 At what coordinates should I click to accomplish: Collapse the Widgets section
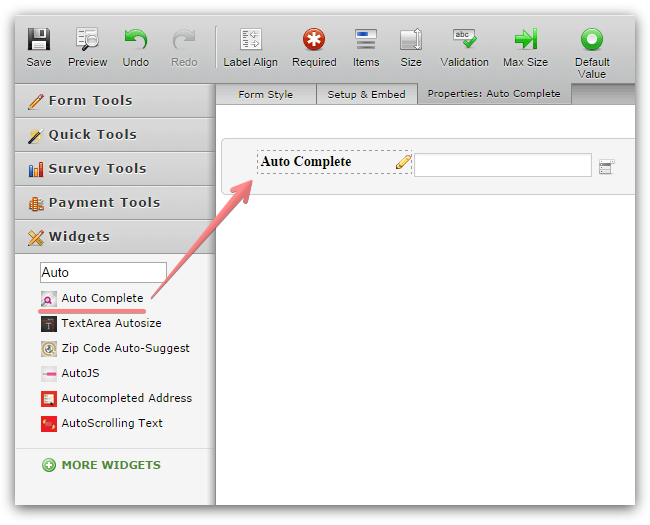tap(115, 237)
